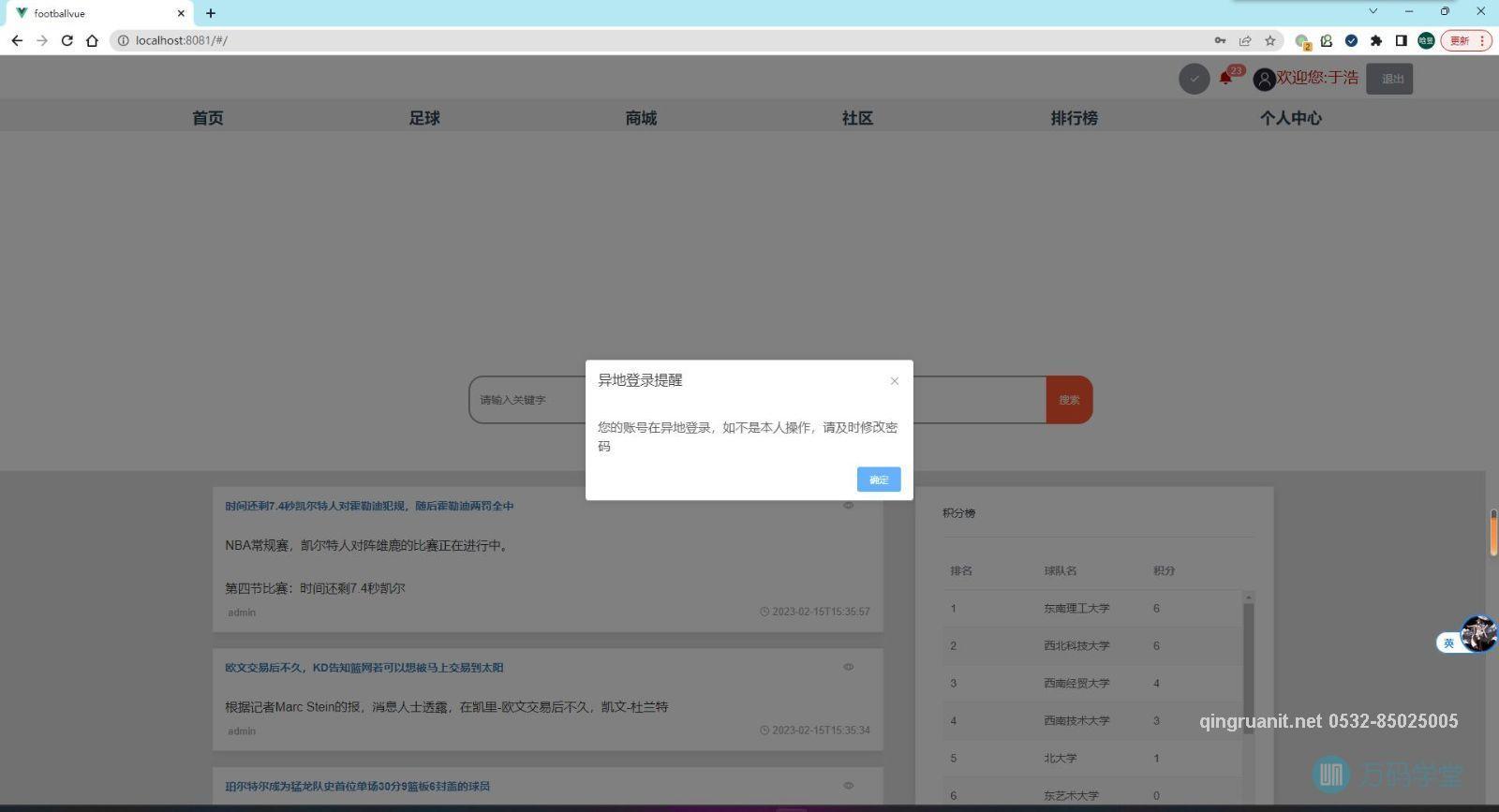
Task: Click the browser forward arrow
Action: pos(42,40)
